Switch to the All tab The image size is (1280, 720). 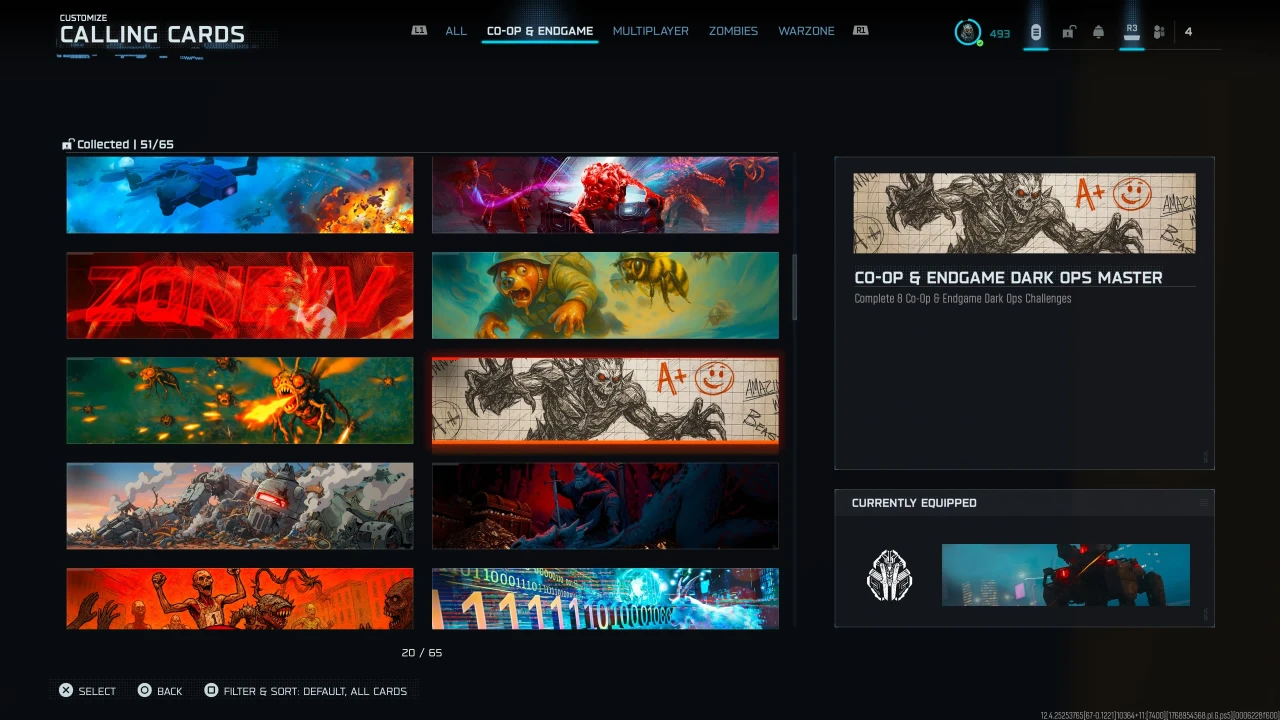click(456, 31)
